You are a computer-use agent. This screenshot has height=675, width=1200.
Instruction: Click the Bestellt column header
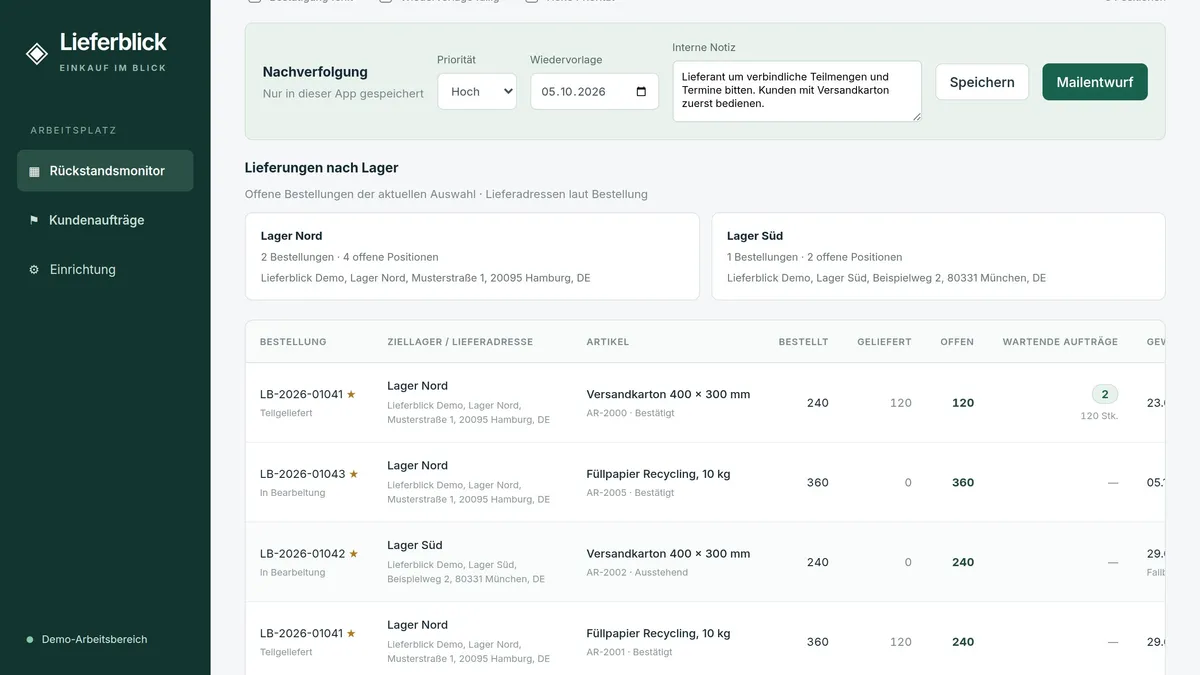pos(804,342)
